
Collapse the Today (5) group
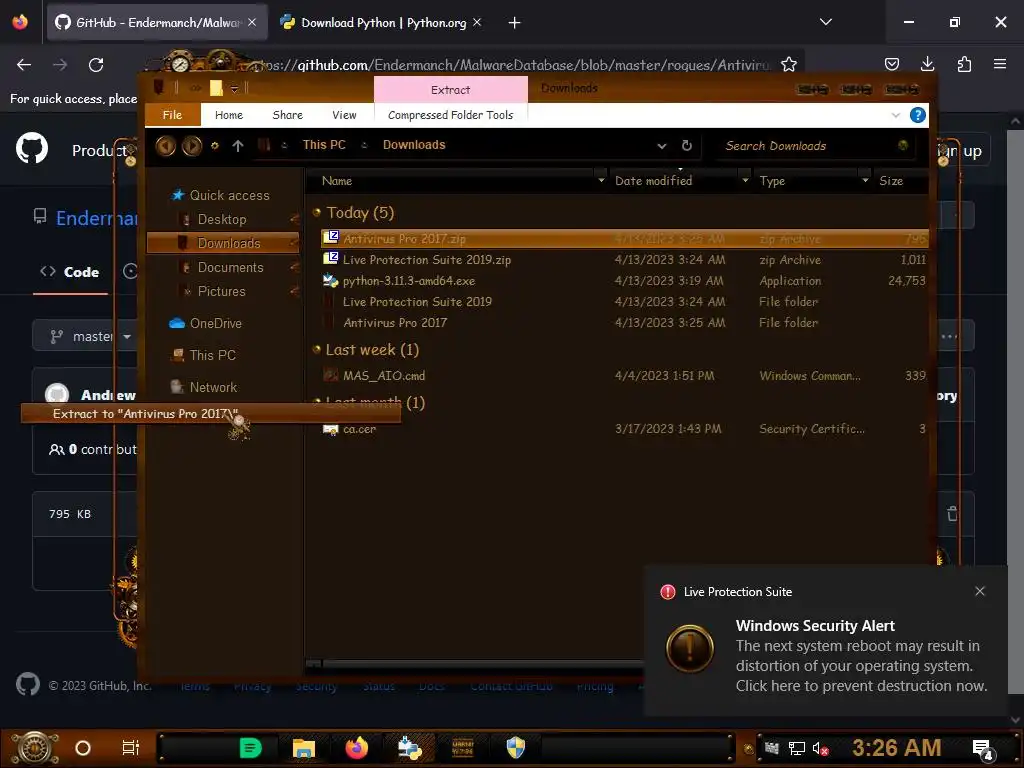point(317,212)
